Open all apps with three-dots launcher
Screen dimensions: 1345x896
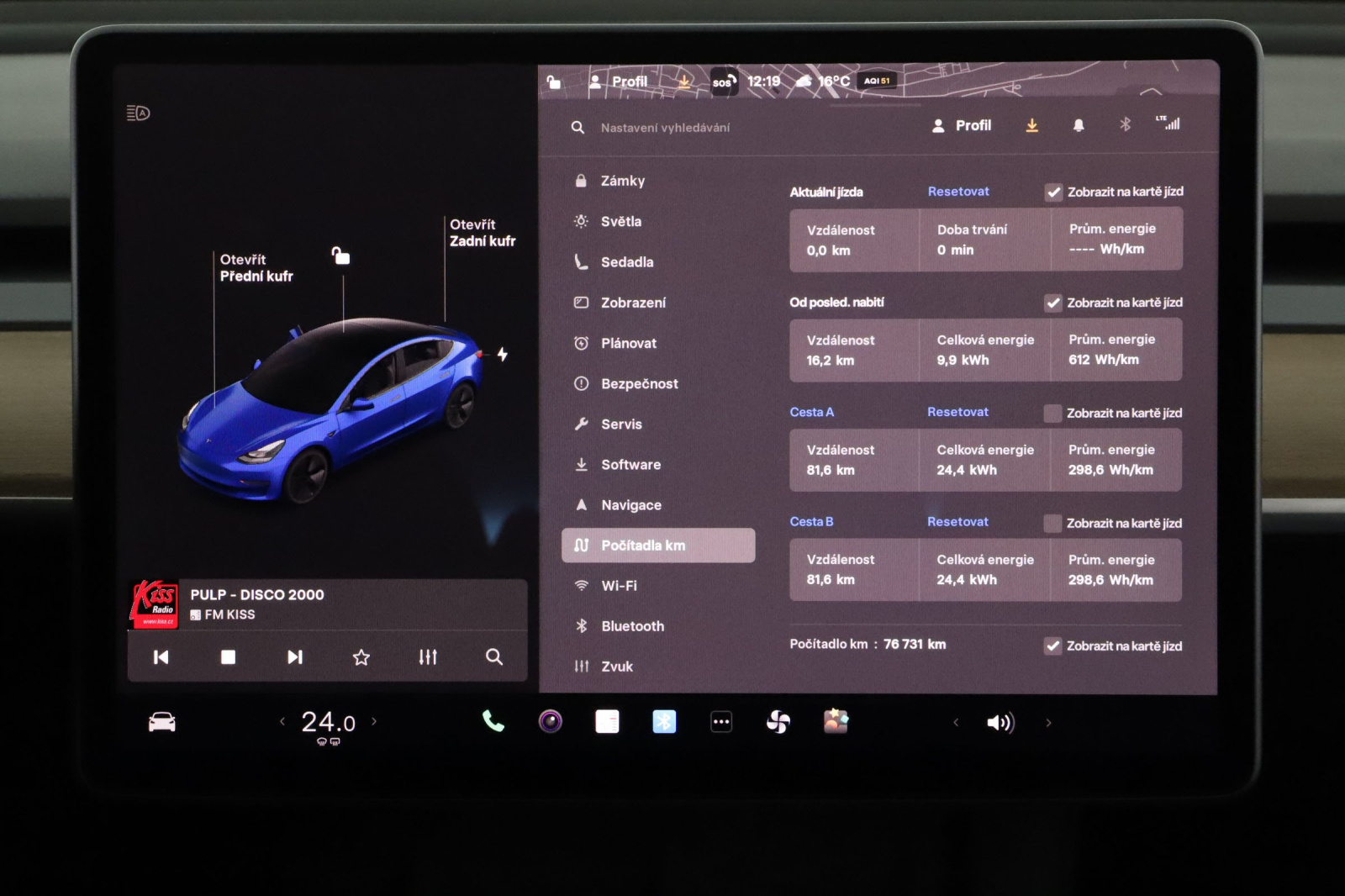click(x=721, y=721)
